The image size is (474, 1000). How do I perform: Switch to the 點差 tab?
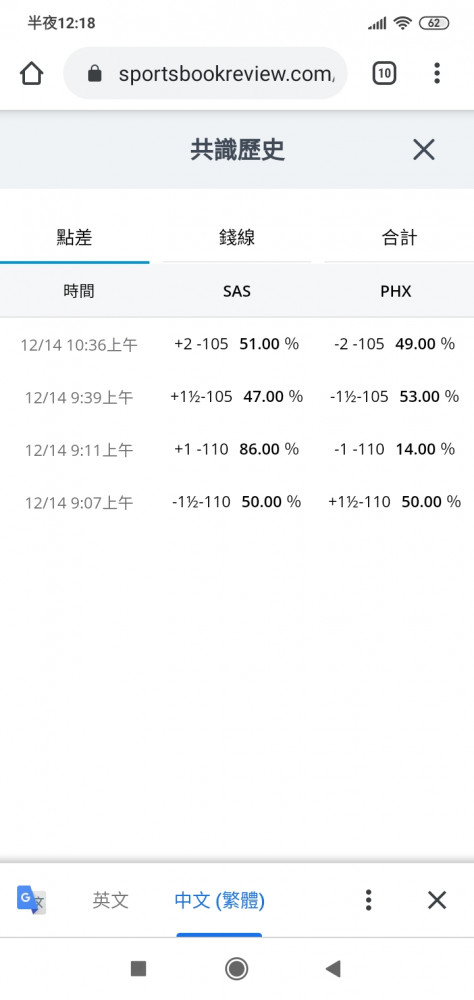[75, 239]
